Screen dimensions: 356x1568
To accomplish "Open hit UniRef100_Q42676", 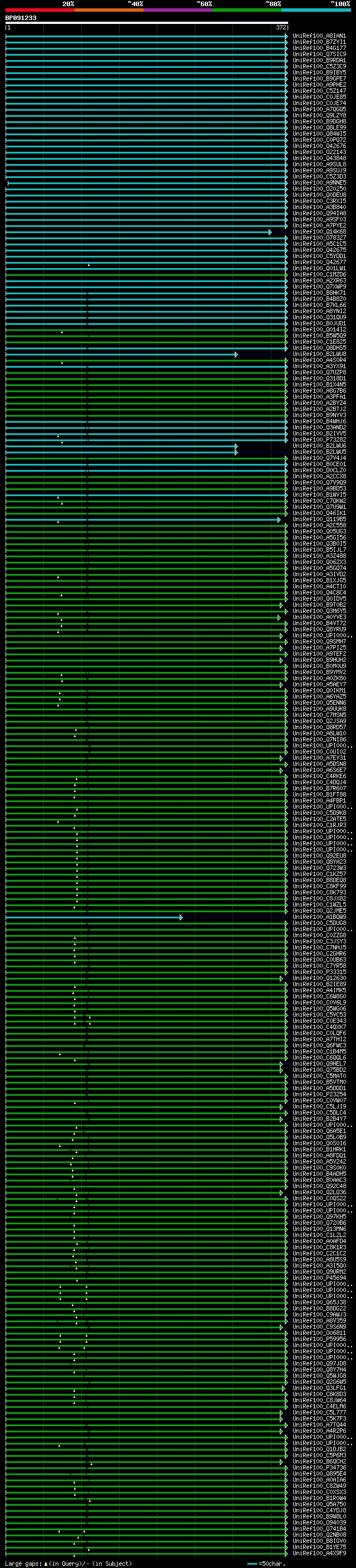I will coord(319,146).
